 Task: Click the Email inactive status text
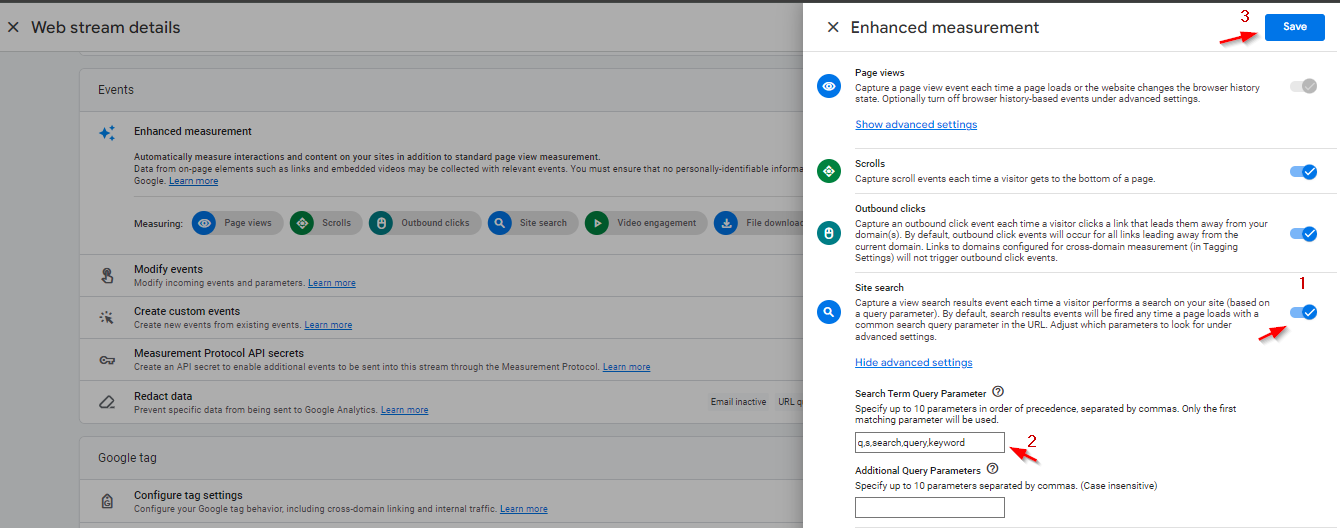[738, 402]
